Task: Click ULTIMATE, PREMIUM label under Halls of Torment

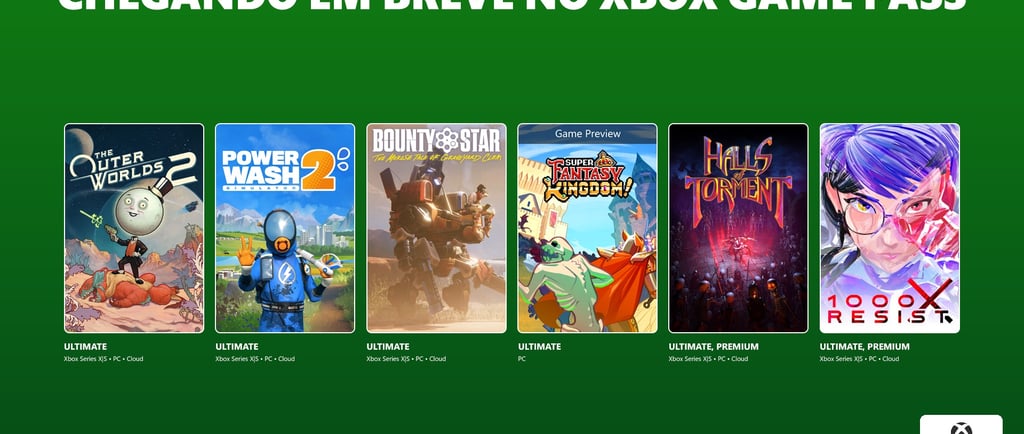Action: pos(714,347)
